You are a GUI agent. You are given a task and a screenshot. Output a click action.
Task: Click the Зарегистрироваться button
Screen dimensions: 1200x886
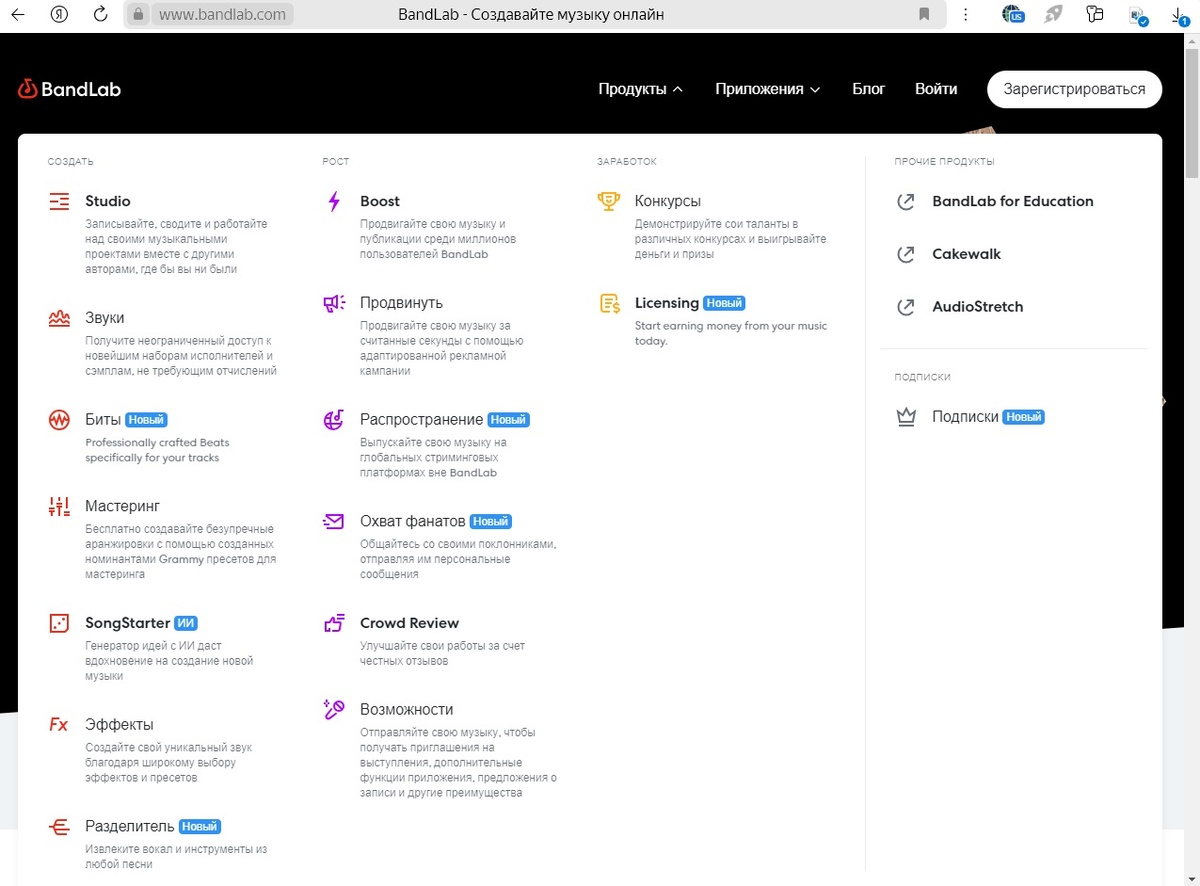coord(1074,89)
